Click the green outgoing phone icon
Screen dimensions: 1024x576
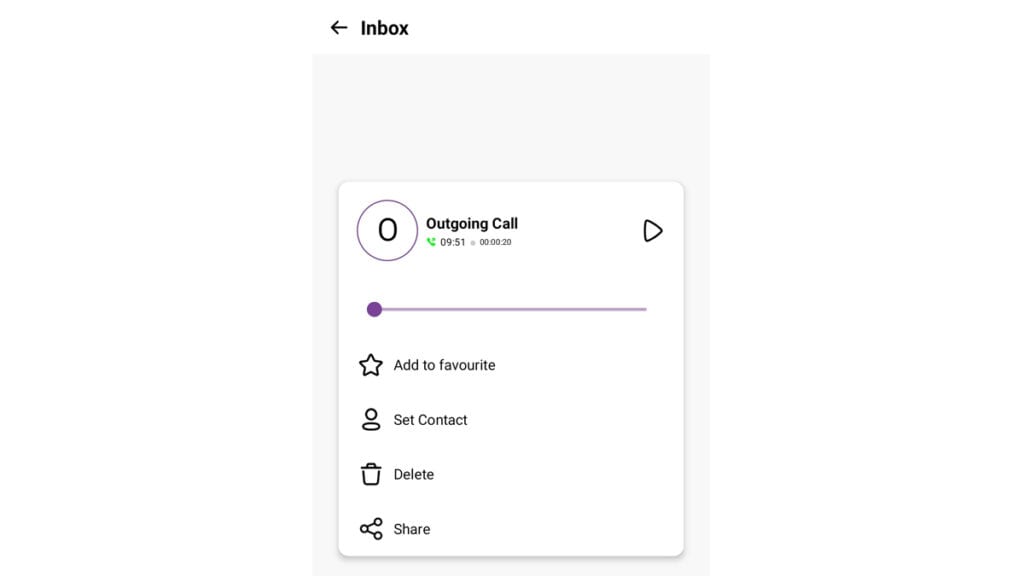point(431,242)
